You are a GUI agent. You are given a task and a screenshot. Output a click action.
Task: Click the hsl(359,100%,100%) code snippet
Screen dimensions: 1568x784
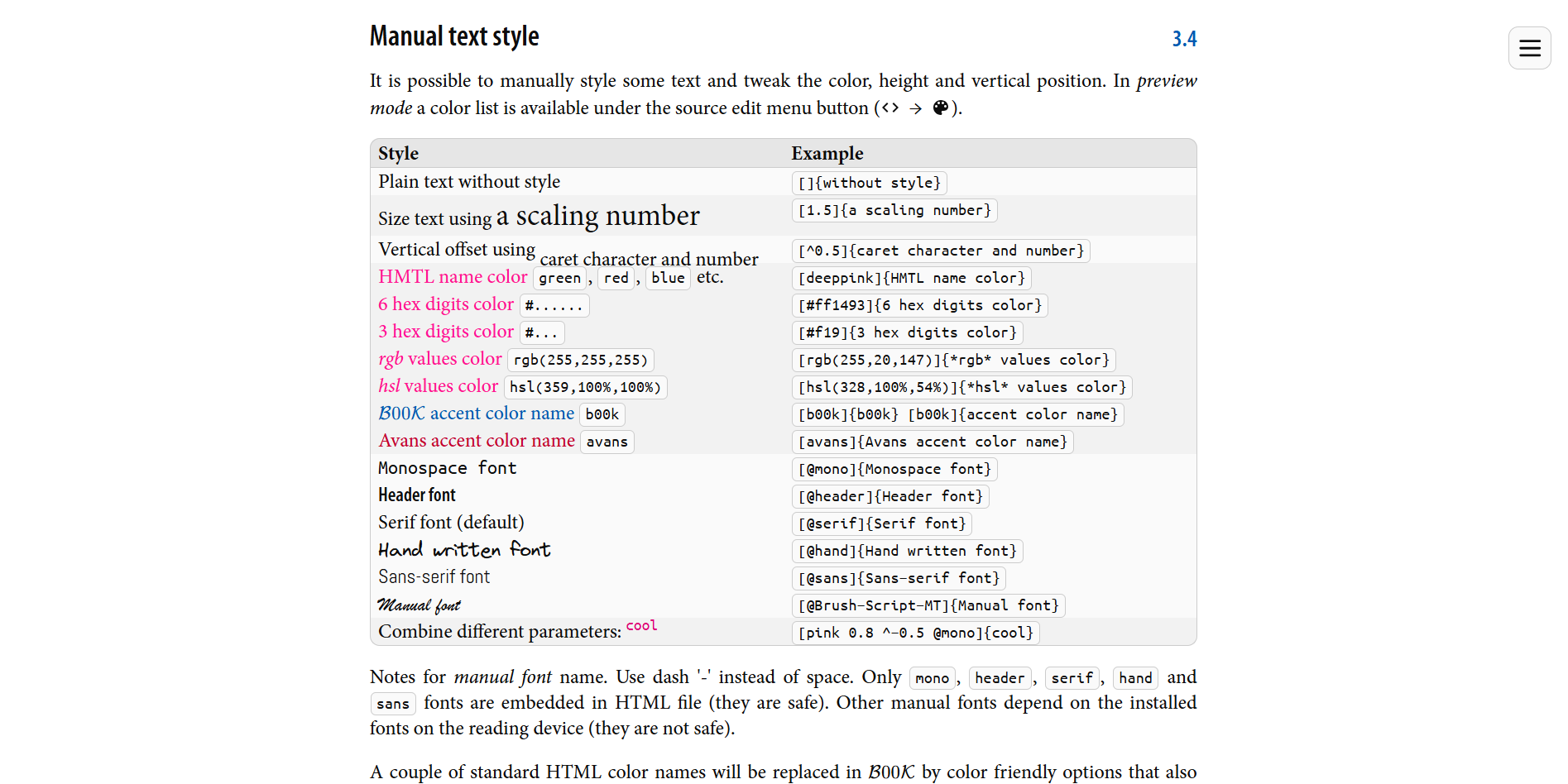coord(585,388)
